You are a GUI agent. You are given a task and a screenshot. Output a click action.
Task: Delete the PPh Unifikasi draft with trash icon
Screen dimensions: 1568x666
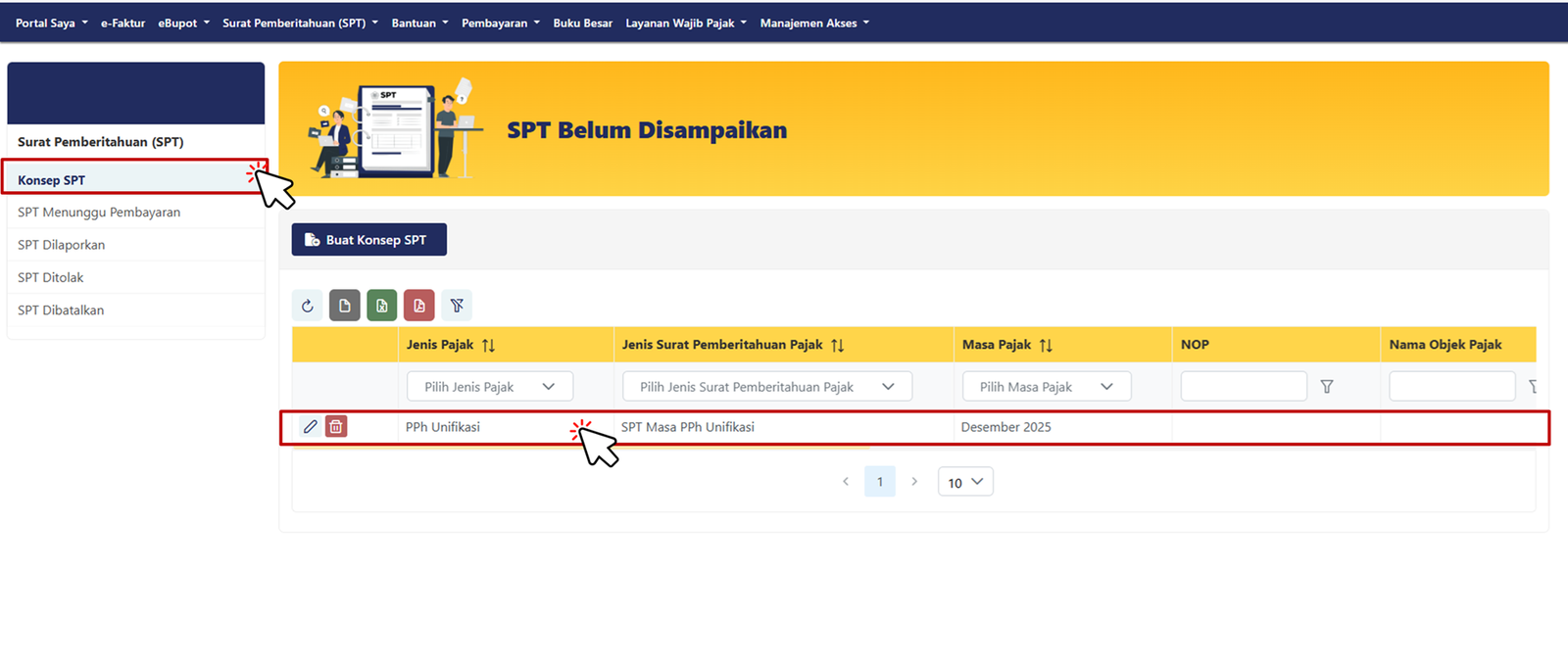(336, 427)
